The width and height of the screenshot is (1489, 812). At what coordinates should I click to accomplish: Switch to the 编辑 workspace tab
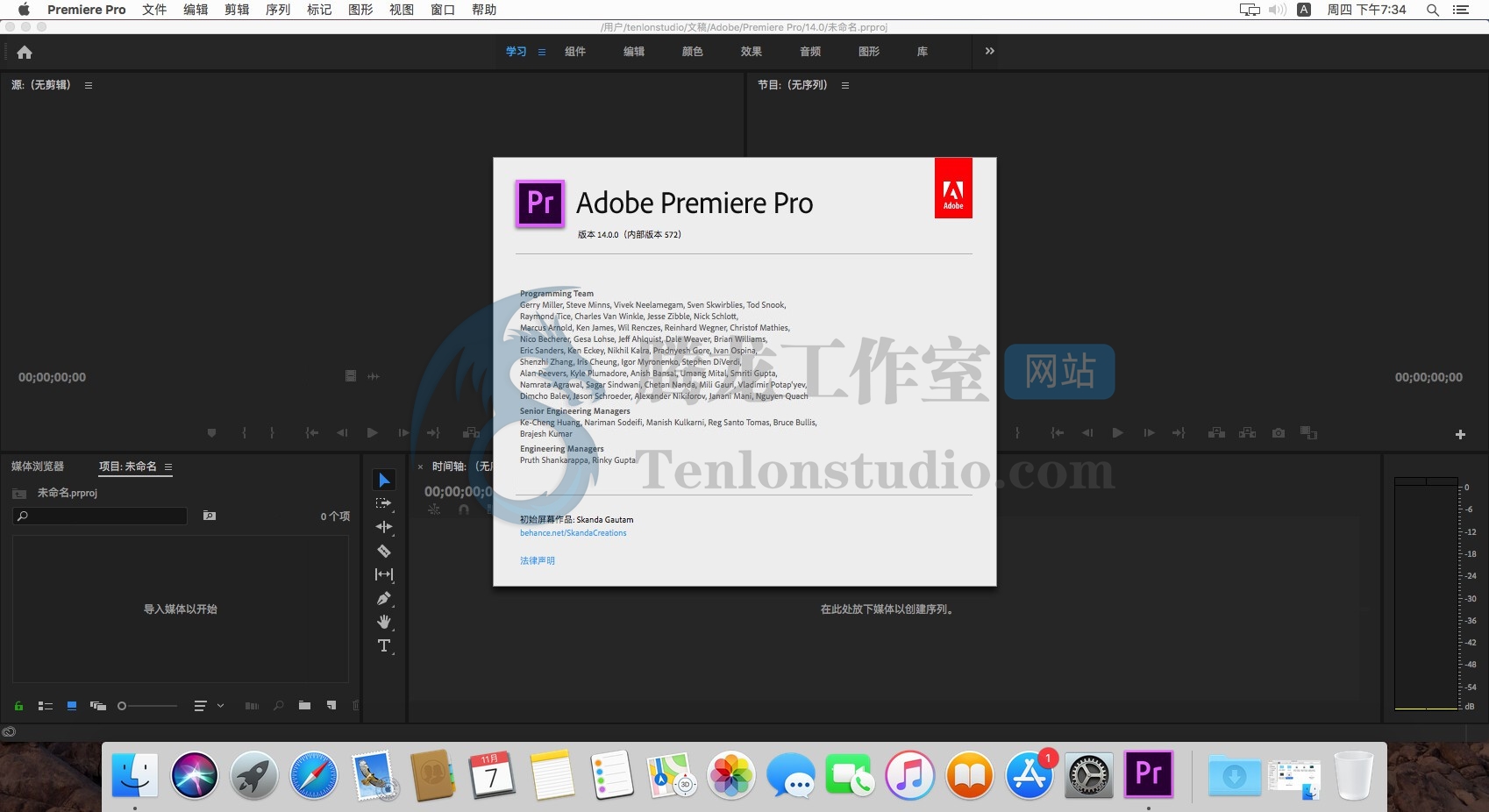point(634,52)
